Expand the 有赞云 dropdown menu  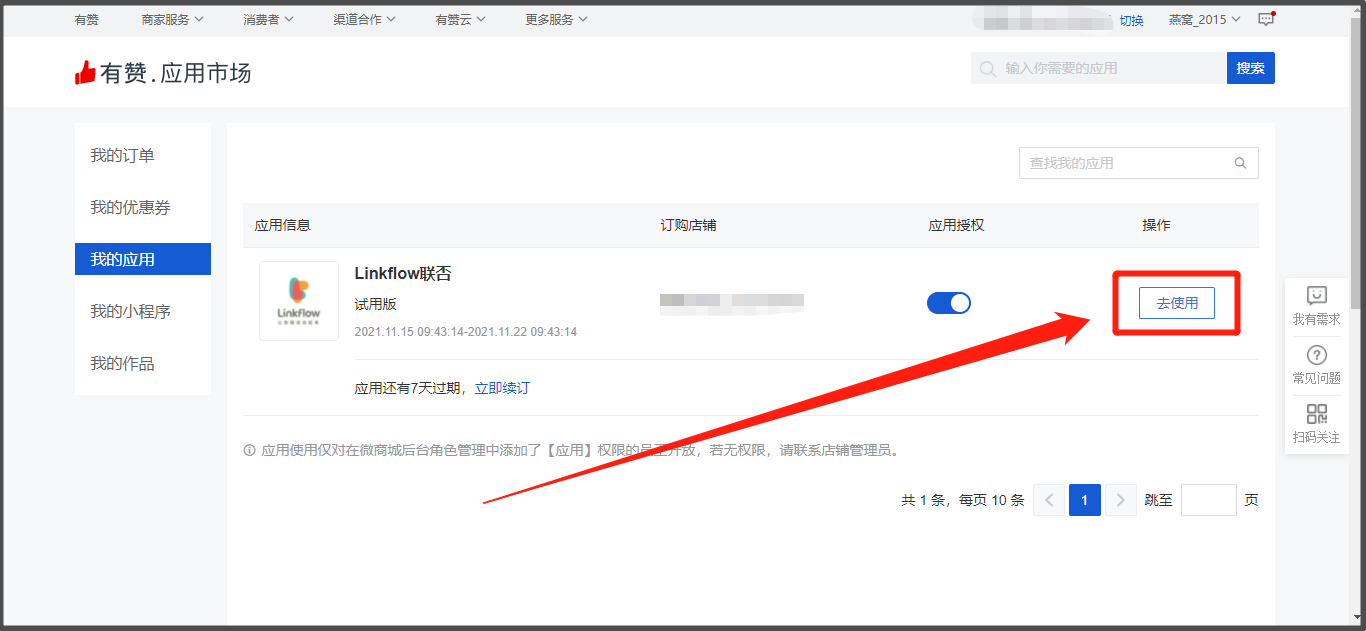tap(460, 19)
